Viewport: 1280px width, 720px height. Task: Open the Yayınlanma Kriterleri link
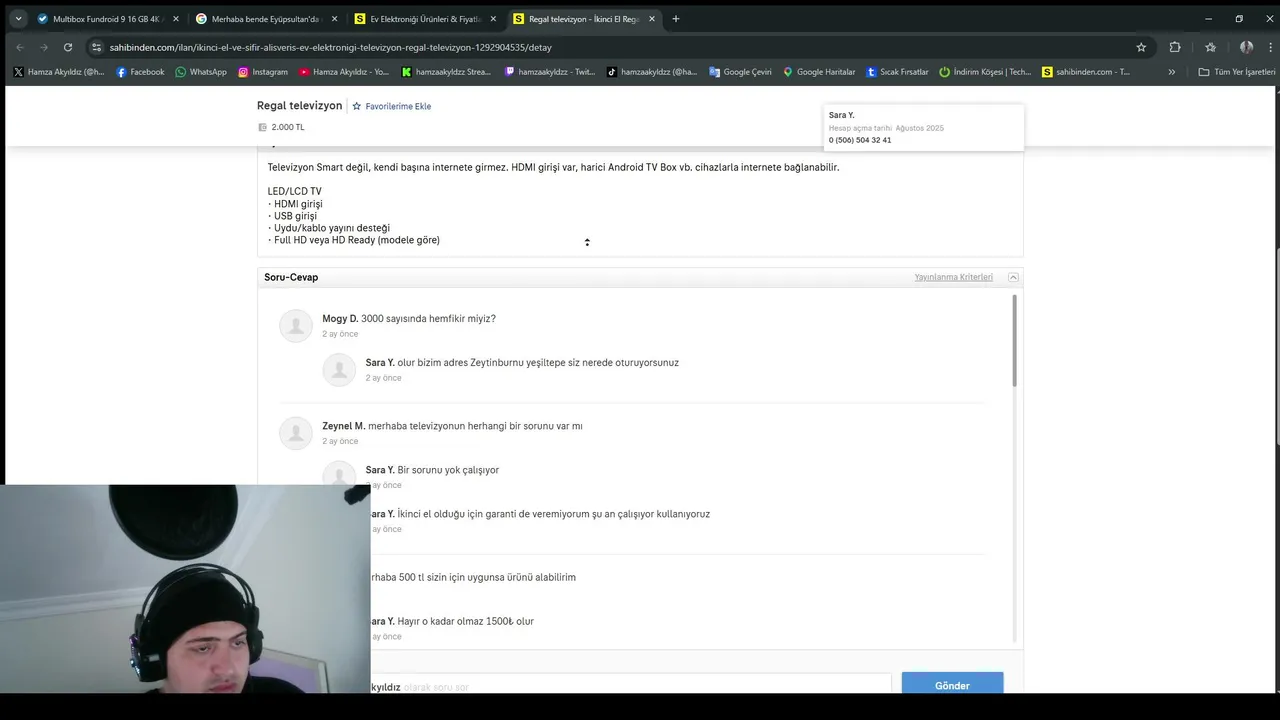pos(953,277)
